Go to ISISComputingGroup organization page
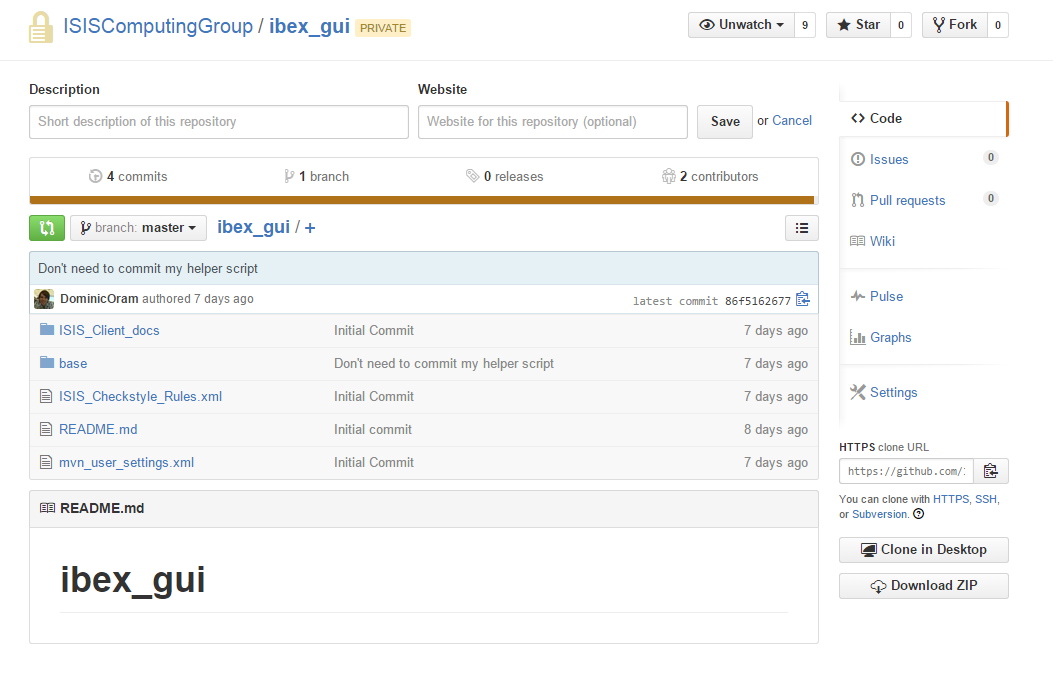 point(158,26)
